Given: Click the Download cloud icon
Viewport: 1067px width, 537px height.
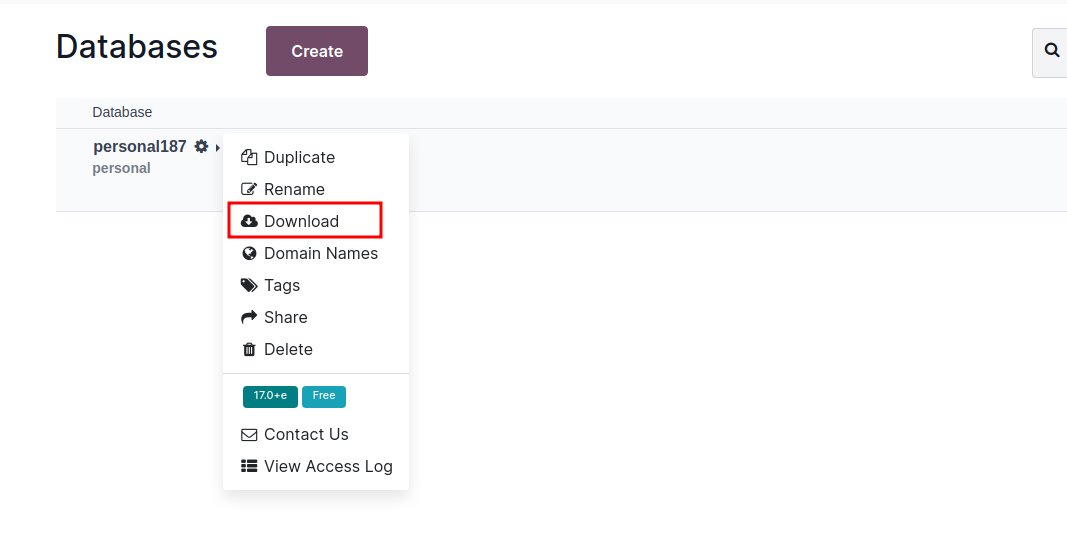Looking at the screenshot, I should 249,221.
